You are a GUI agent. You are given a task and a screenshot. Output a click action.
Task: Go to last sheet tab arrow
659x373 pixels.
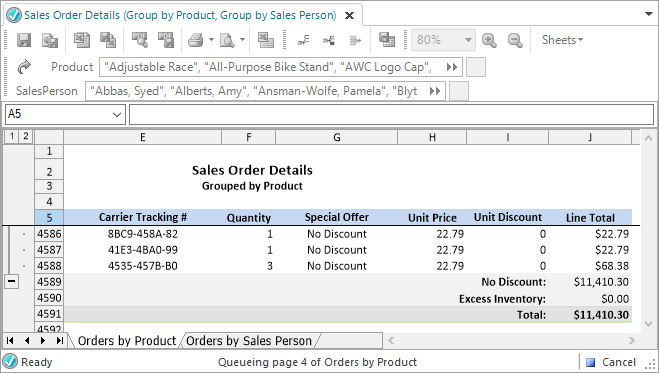(60, 341)
